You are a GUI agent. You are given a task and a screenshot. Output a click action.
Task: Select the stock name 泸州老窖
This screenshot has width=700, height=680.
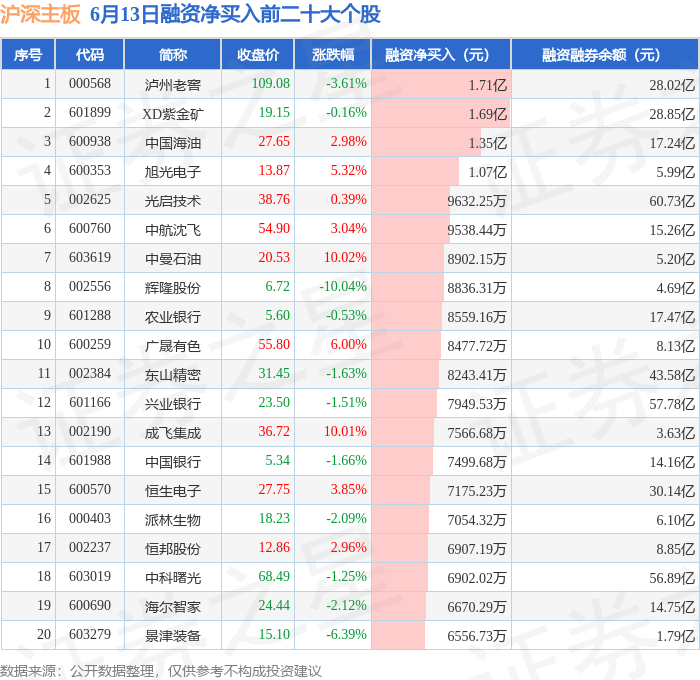[x=173, y=84]
